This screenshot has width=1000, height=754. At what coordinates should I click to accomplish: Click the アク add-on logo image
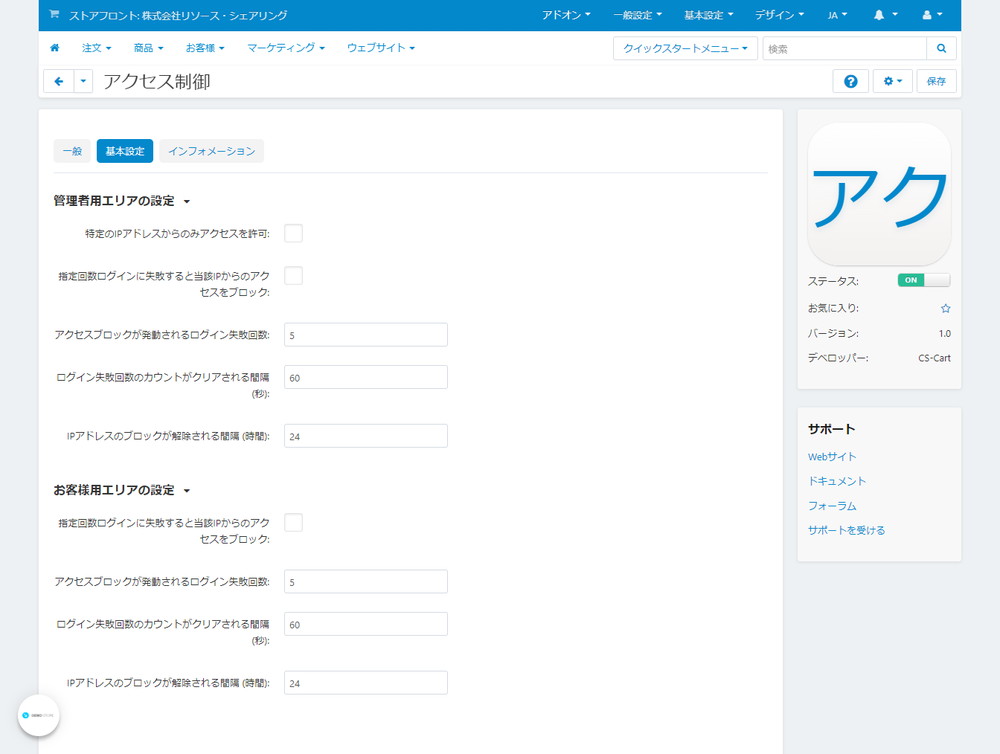879,194
